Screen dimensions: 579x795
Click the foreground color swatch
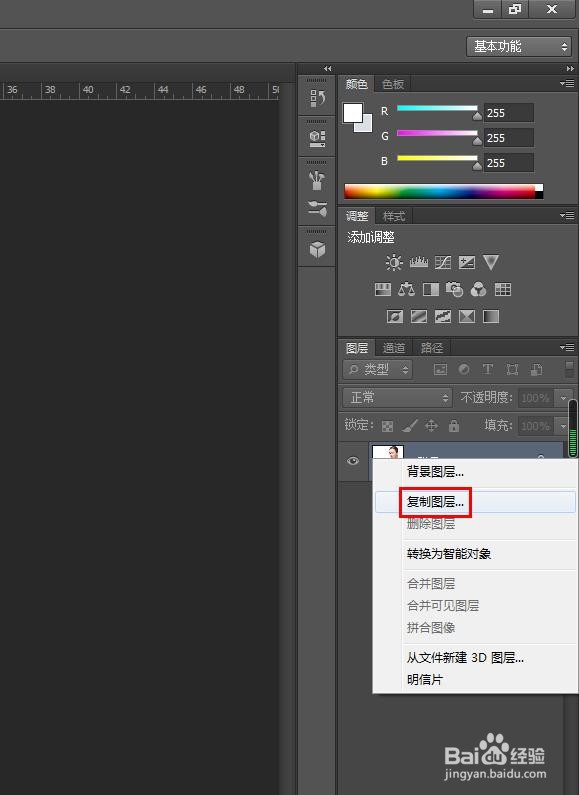coord(352,112)
